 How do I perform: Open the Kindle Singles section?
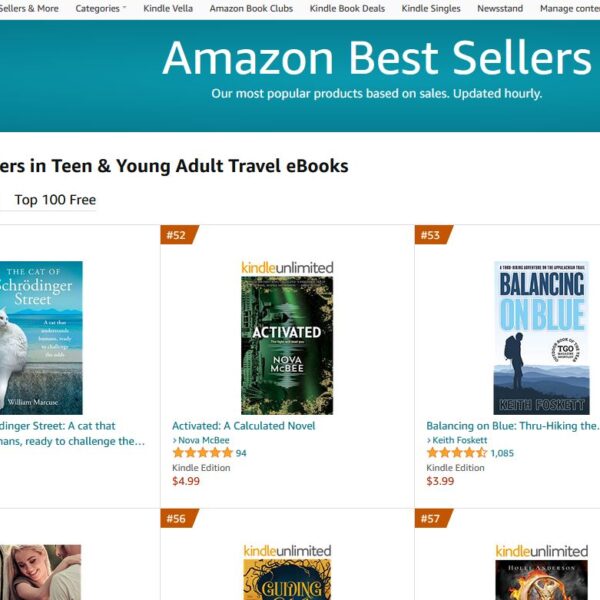coord(431,8)
